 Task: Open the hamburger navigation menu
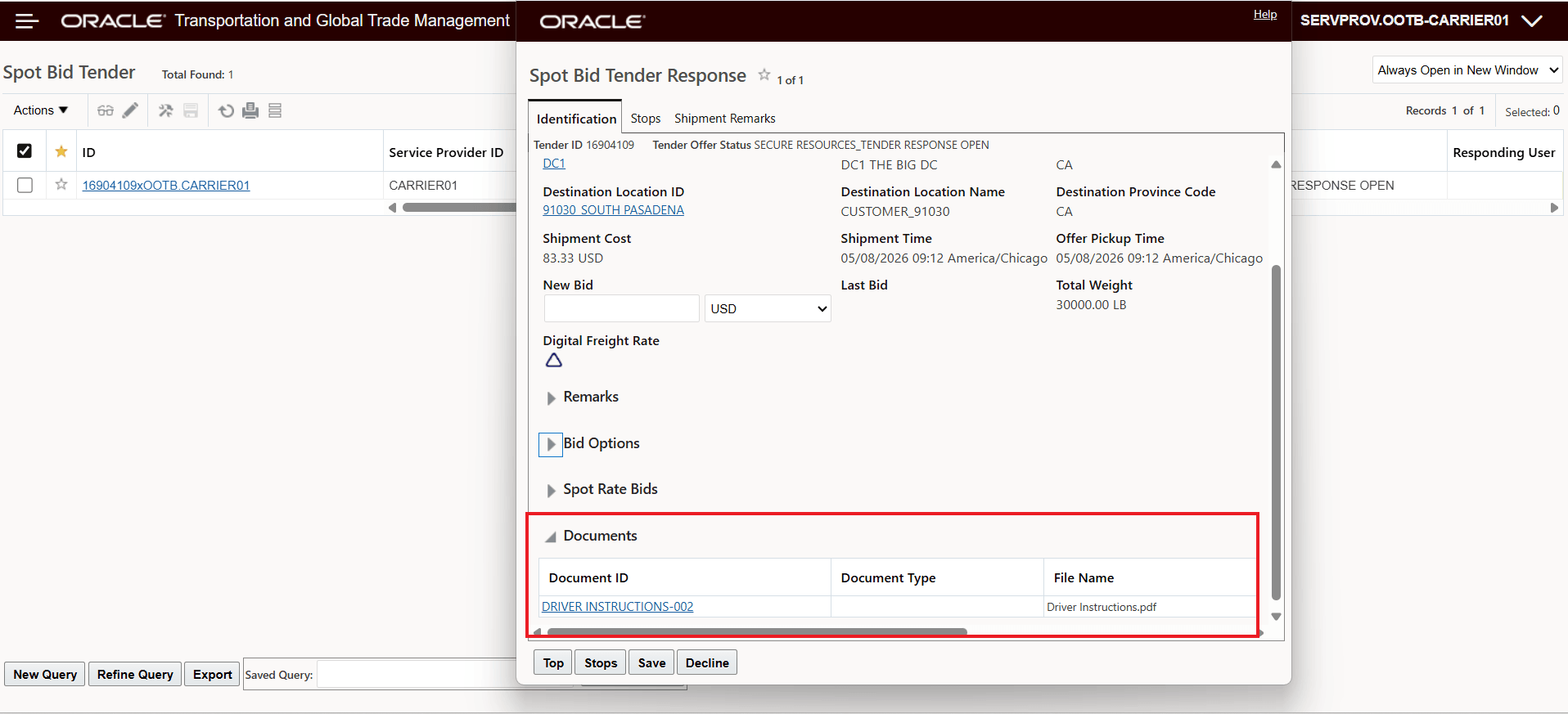pos(27,21)
